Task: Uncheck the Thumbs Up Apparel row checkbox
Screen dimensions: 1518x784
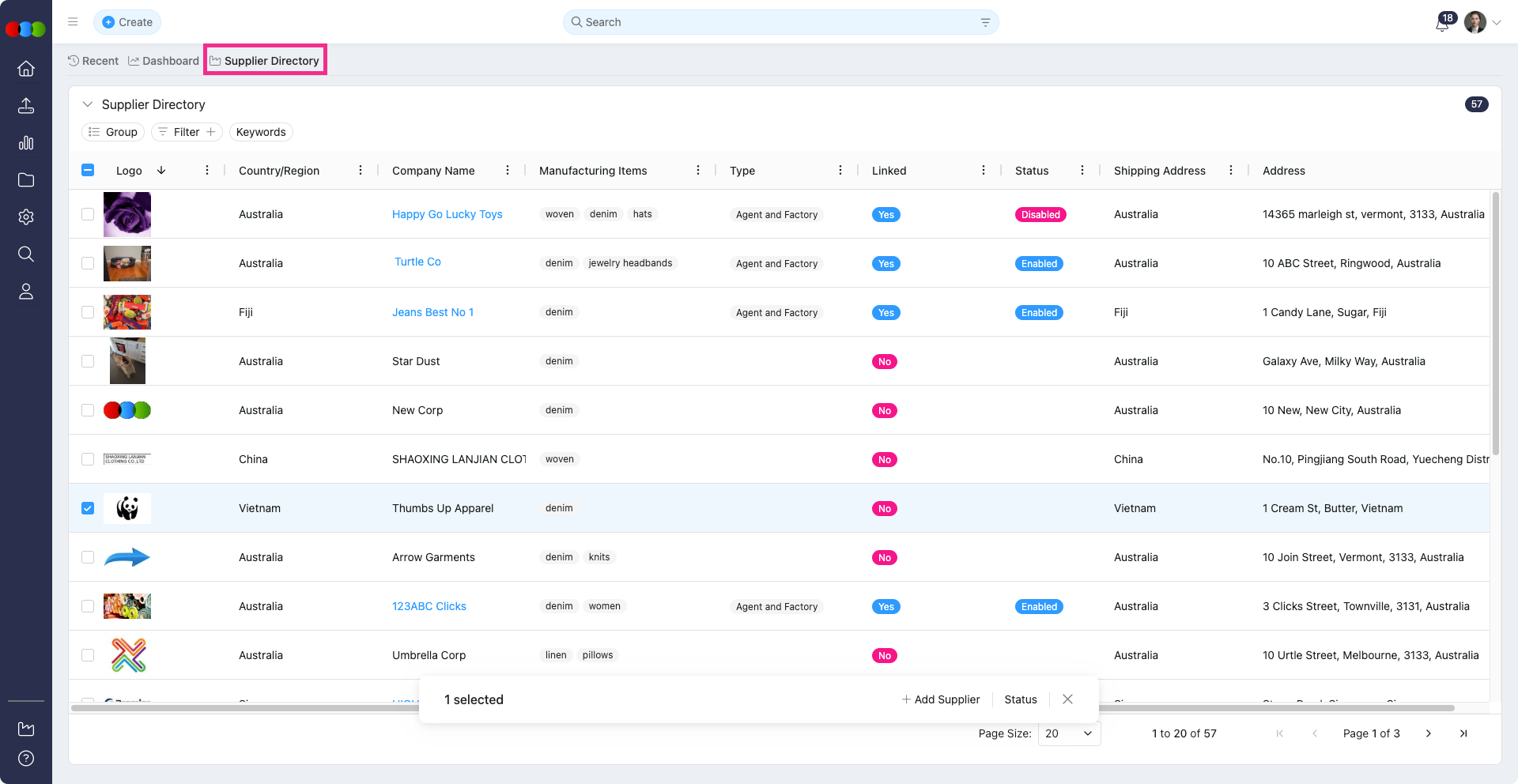Action: point(88,508)
